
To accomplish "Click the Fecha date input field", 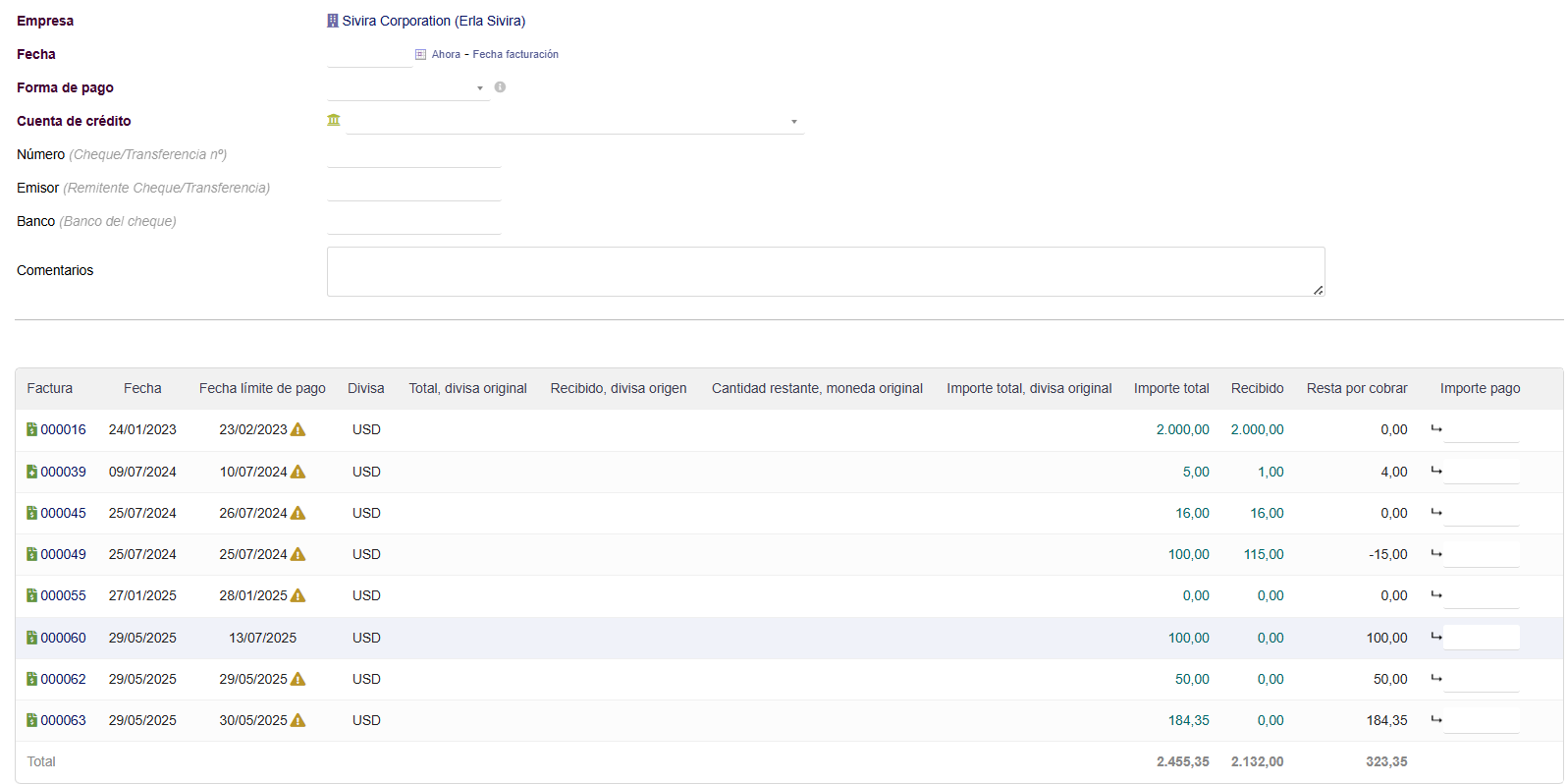I will [369, 55].
